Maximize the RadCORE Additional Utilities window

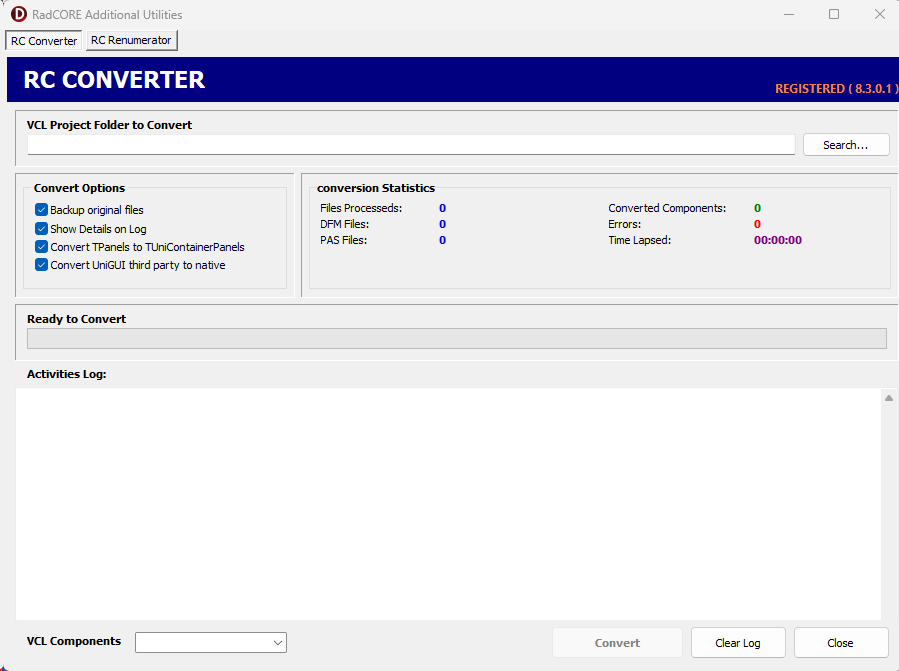coord(834,14)
